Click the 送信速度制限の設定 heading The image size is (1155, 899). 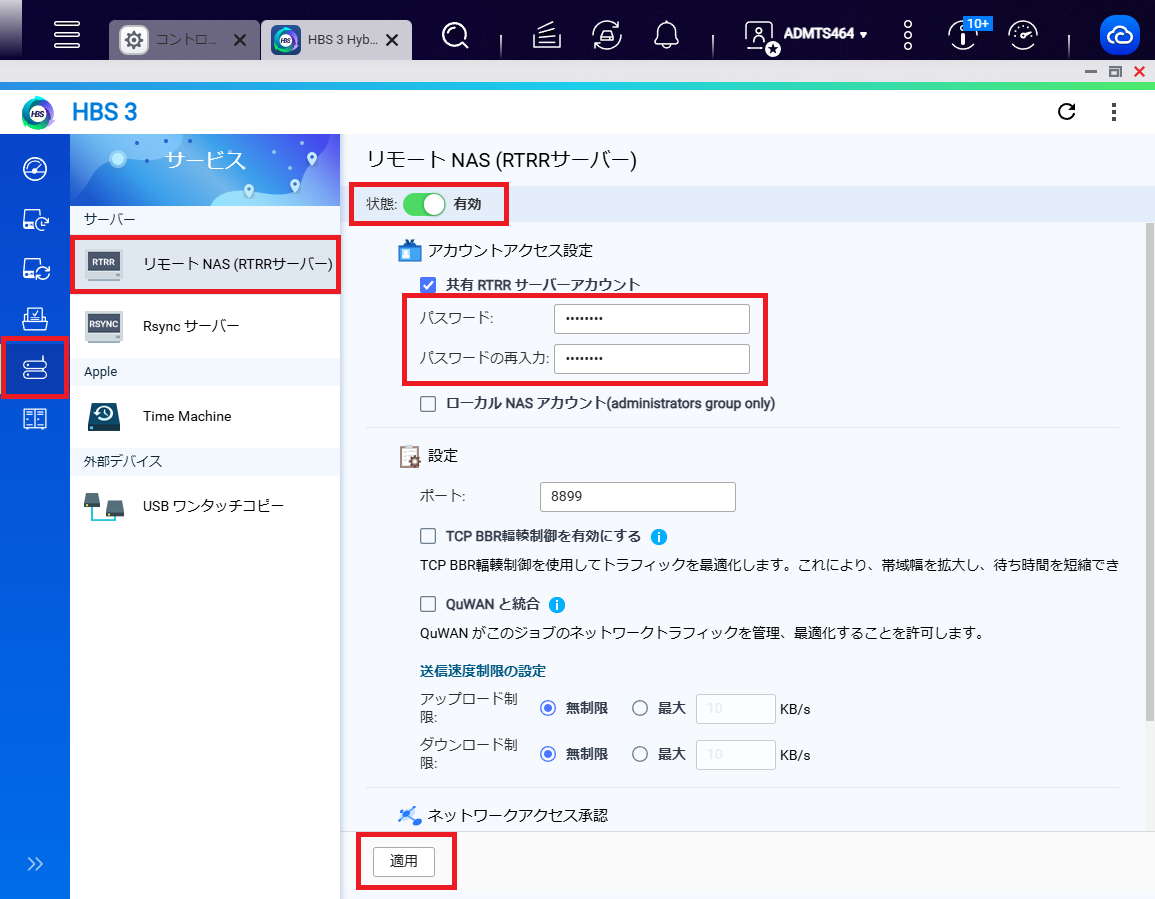point(482,671)
